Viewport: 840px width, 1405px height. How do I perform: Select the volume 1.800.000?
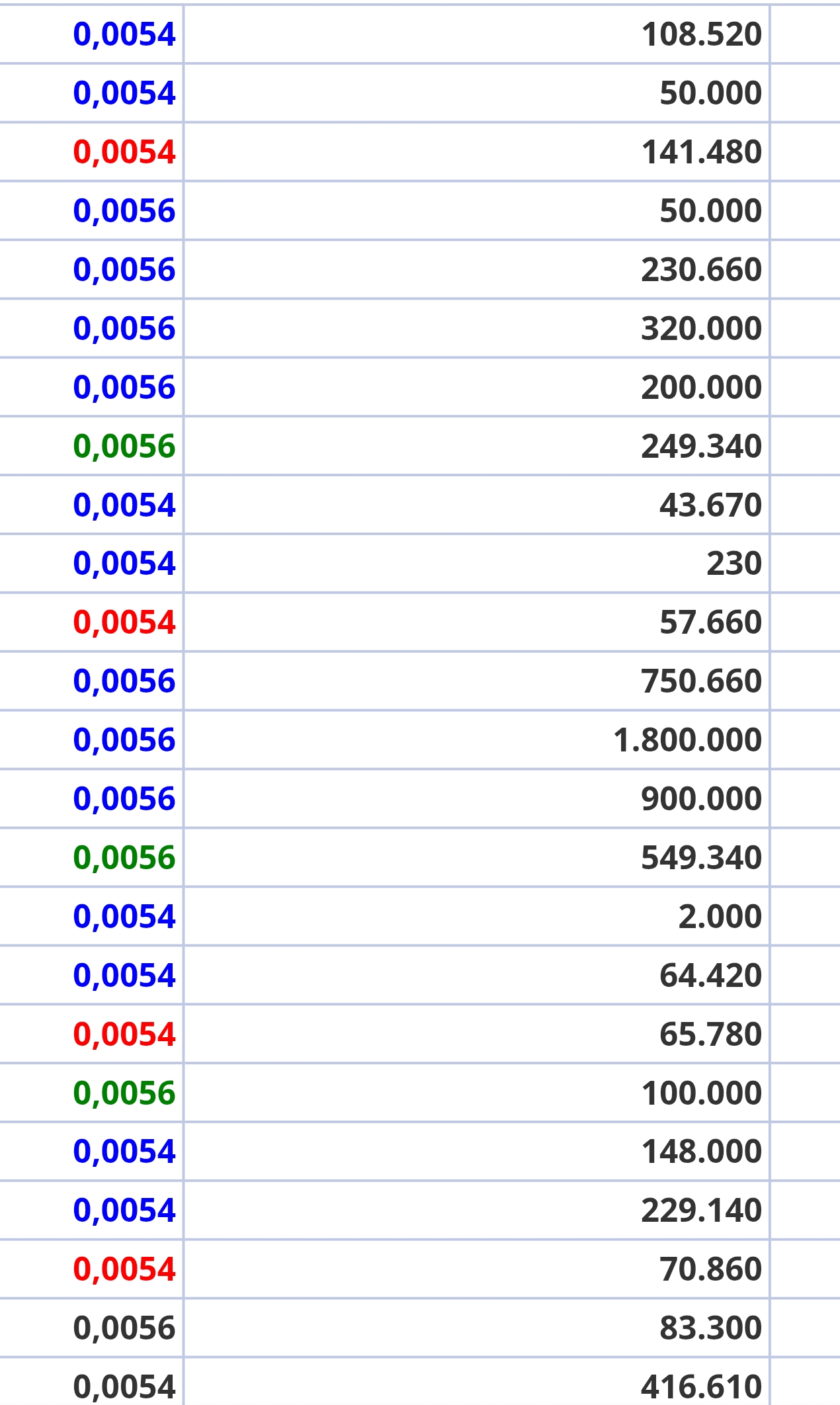point(687,740)
